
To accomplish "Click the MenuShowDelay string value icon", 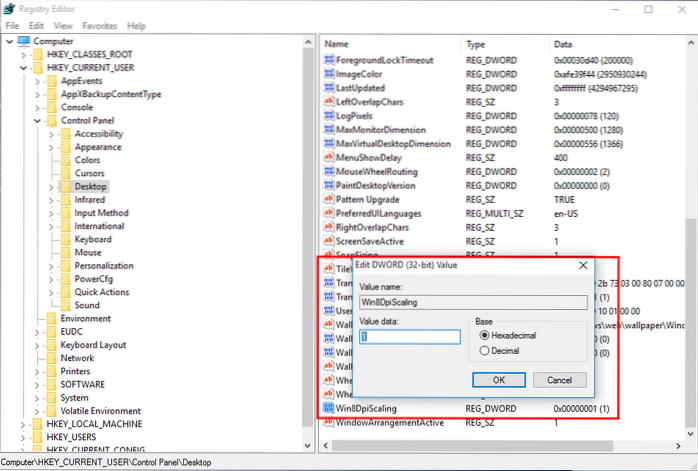I will pos(329,158).
